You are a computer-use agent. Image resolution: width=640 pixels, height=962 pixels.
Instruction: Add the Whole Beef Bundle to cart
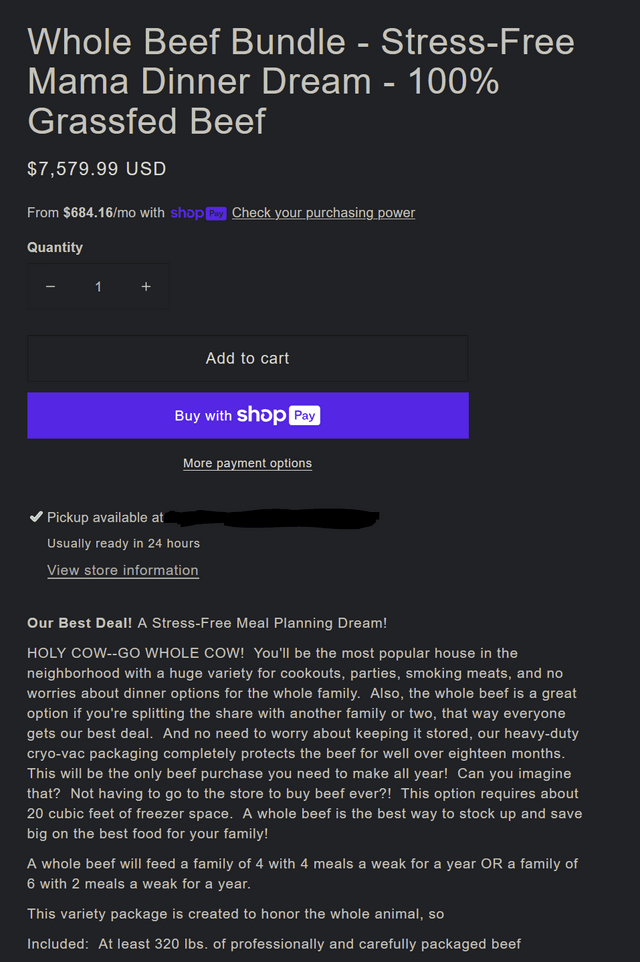[247, 358]
